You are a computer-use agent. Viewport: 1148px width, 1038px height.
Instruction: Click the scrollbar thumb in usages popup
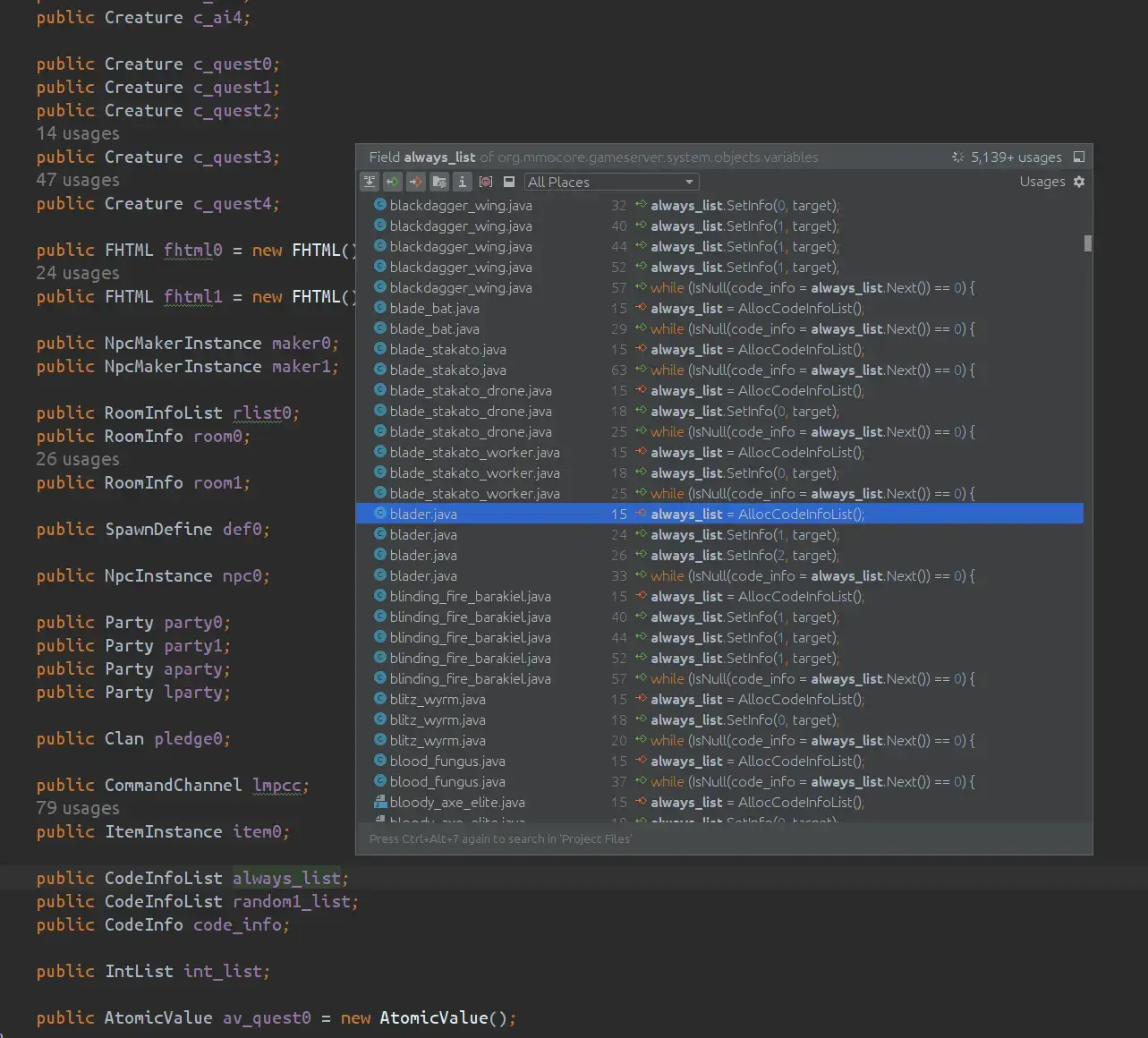pyautogui.click(x=1088, y=243)
